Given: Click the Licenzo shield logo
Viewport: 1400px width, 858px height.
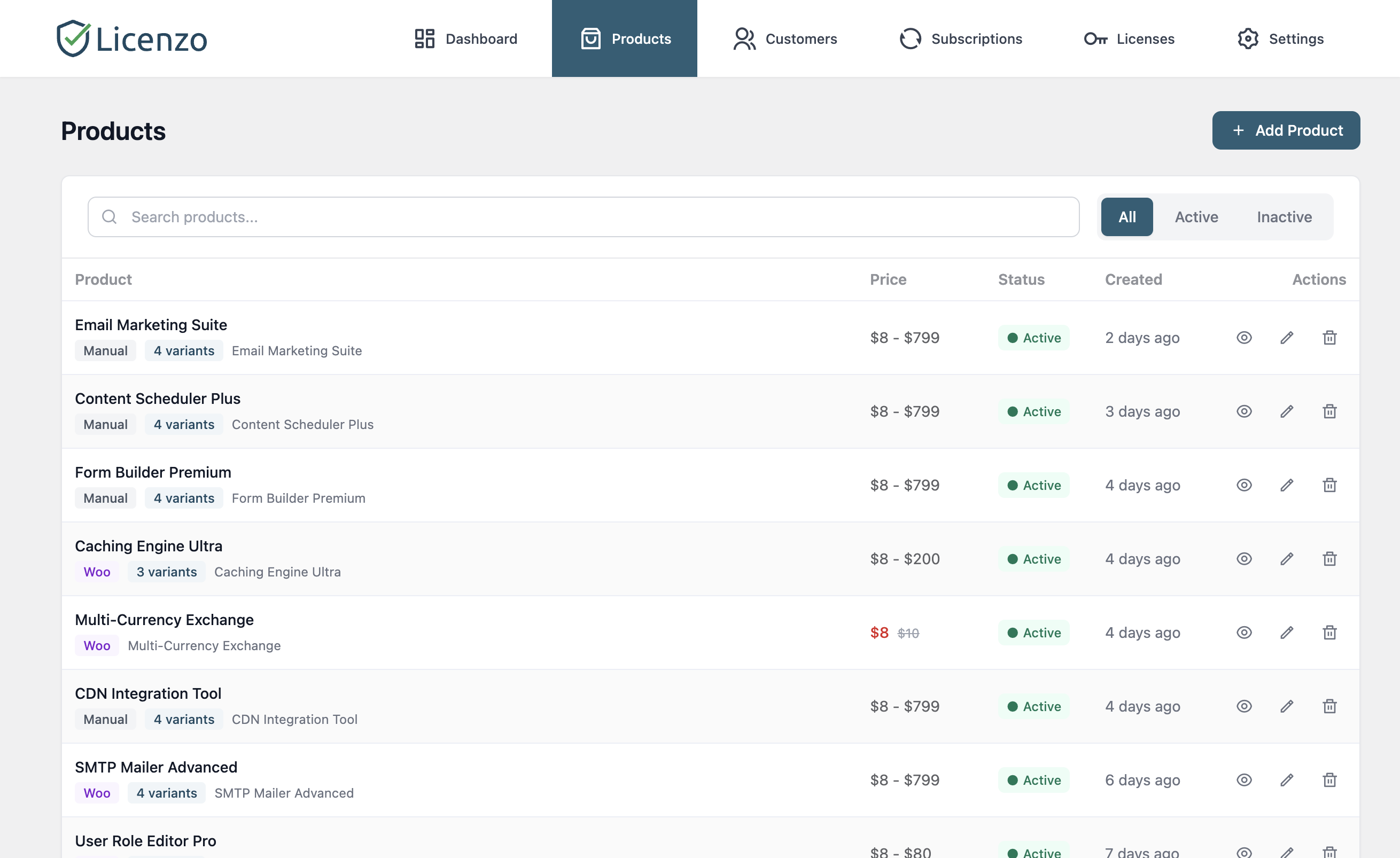Looking at the screenshot, I should pos(73,38).
